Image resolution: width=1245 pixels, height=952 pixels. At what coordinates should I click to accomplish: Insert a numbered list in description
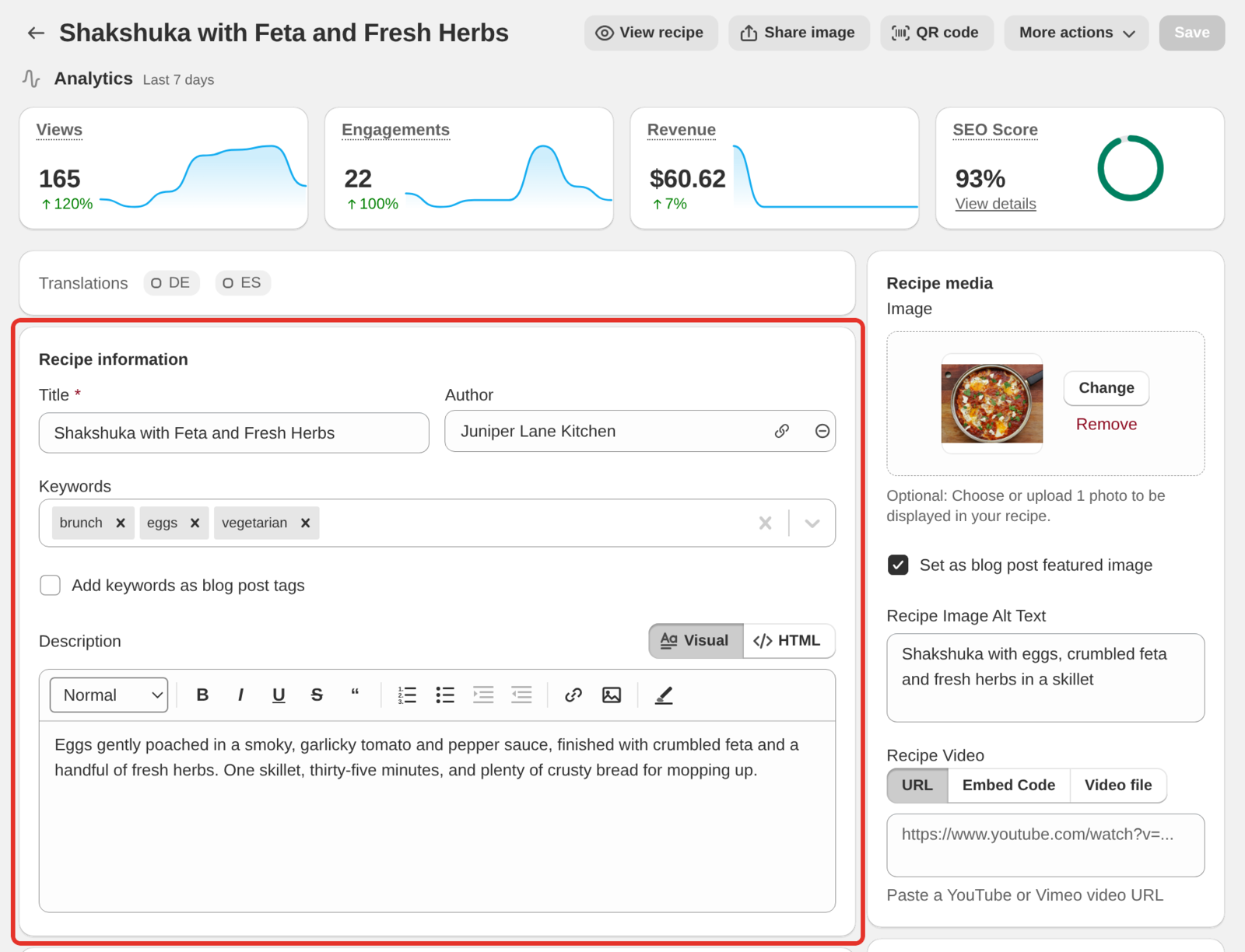(407, 695)
